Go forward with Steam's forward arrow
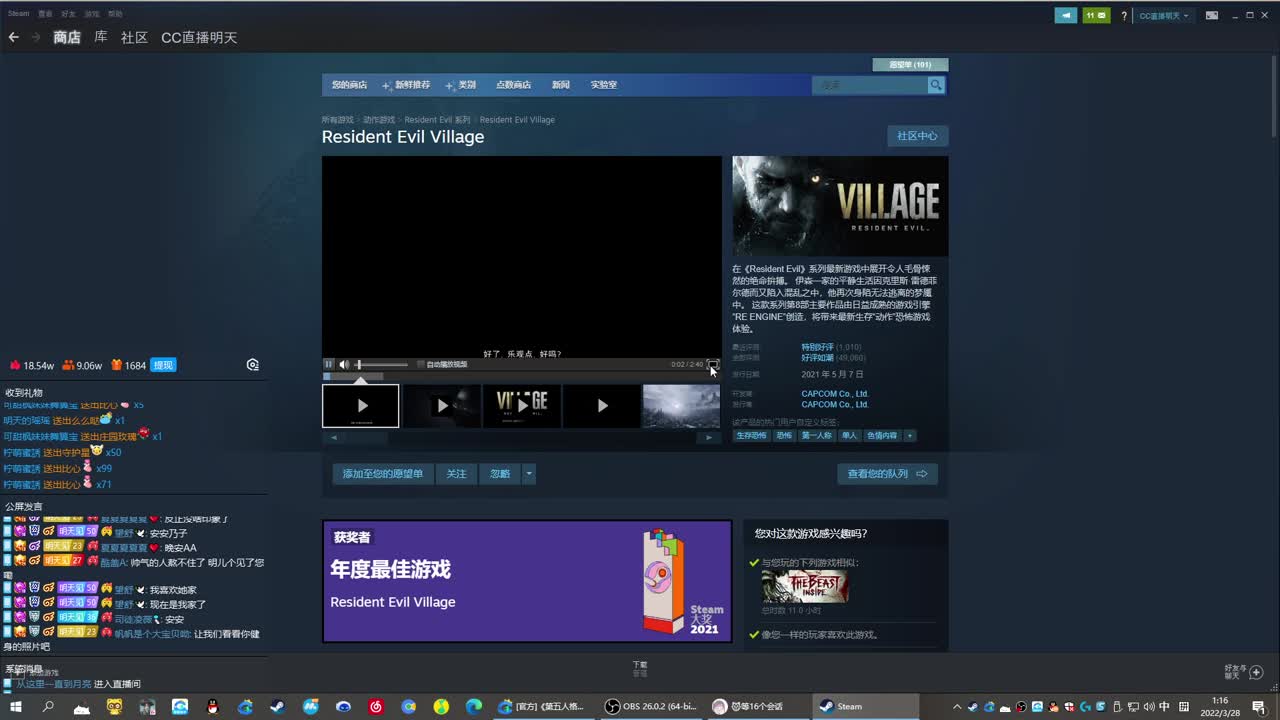Viewport: 1280px width, 720px height. 36,37
